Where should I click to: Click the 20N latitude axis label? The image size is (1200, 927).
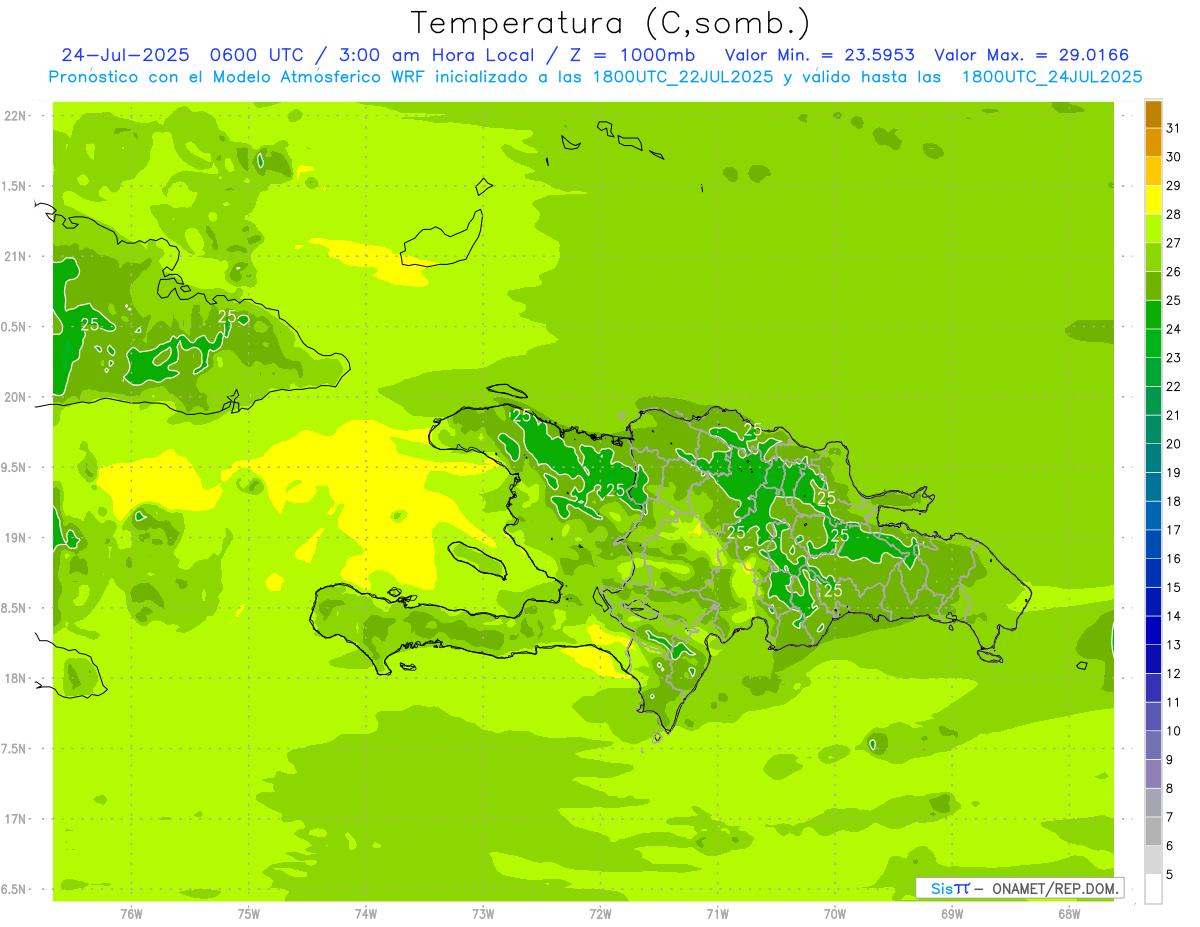(16, 397)
